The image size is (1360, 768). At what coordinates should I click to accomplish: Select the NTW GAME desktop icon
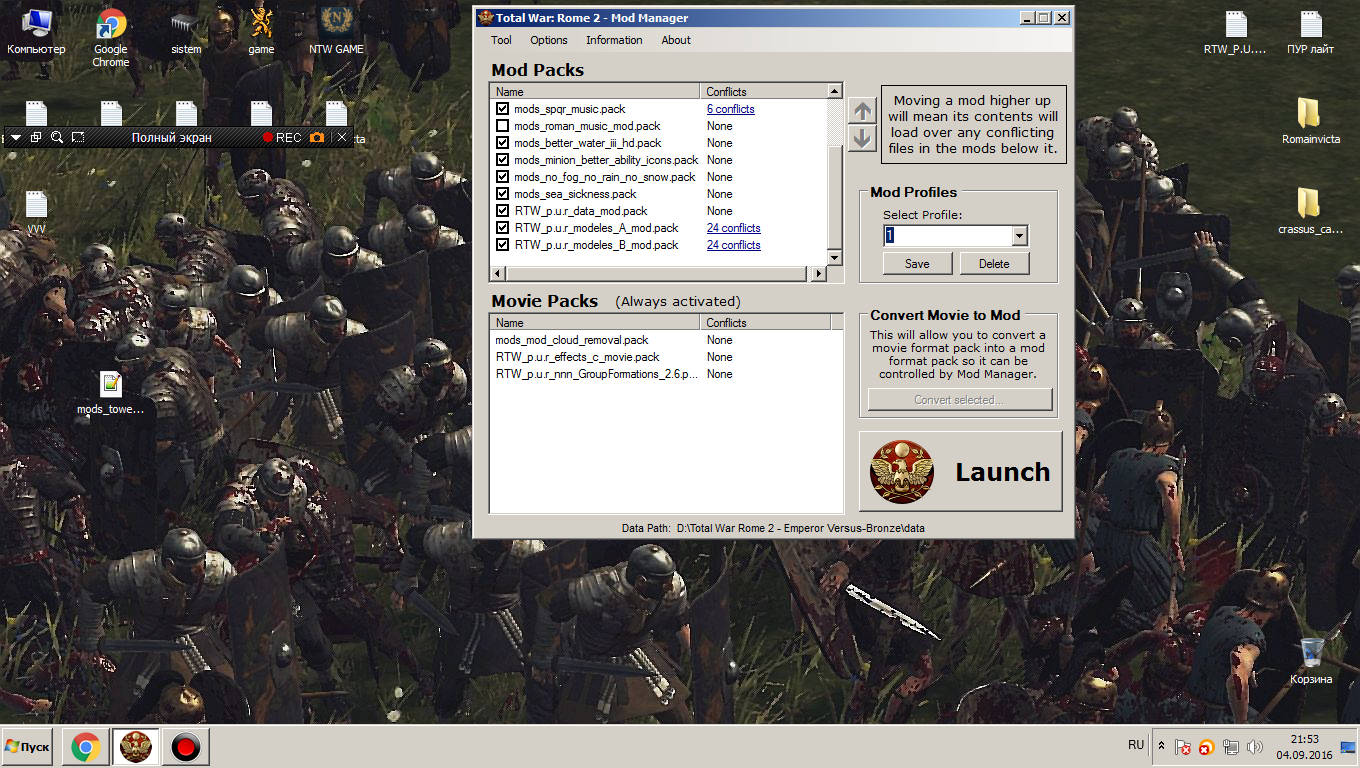tap(336, 31)
